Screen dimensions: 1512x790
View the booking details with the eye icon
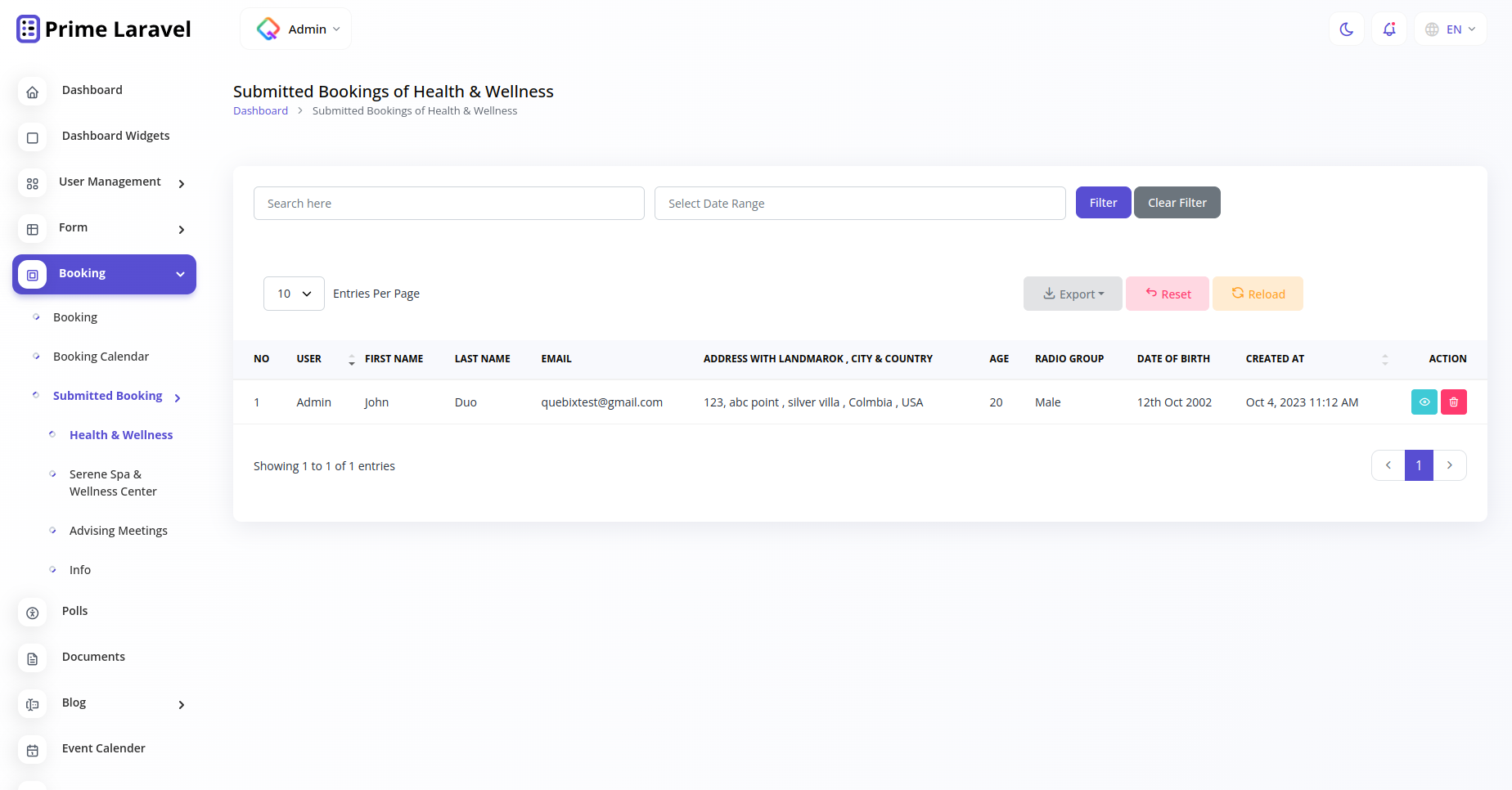1424,402
